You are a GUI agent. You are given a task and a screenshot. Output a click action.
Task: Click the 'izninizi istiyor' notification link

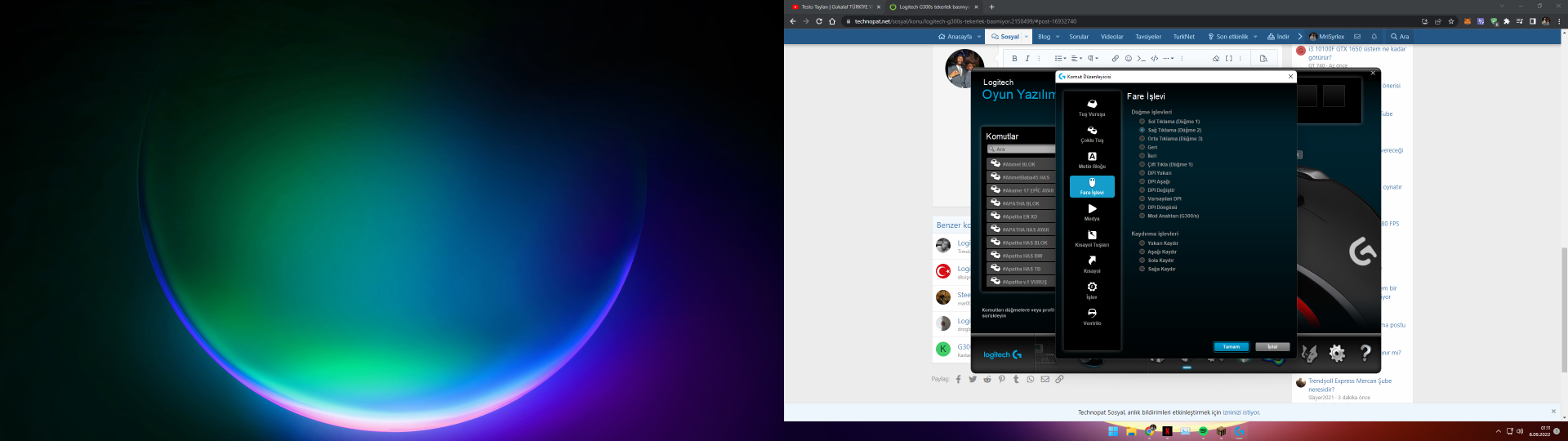[x=1241, y=412]
